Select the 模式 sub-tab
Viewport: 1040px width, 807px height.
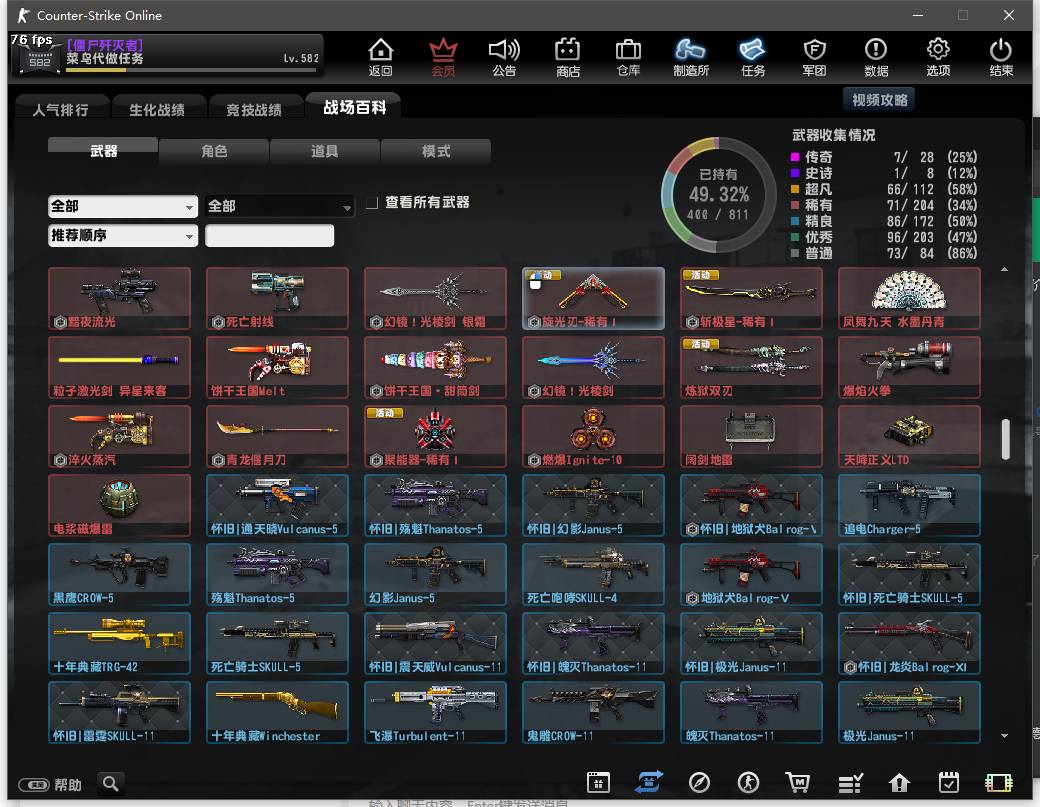(436, 151)
